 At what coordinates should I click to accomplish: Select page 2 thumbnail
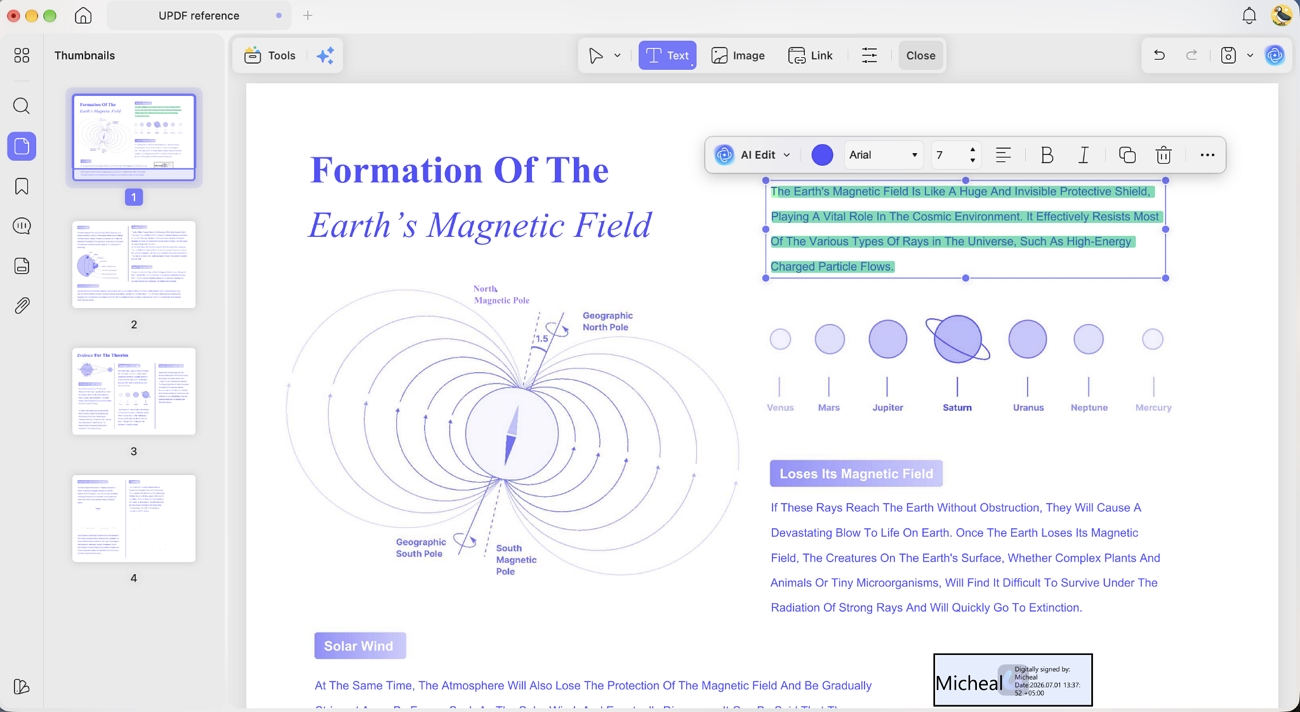tap(134, 265)
